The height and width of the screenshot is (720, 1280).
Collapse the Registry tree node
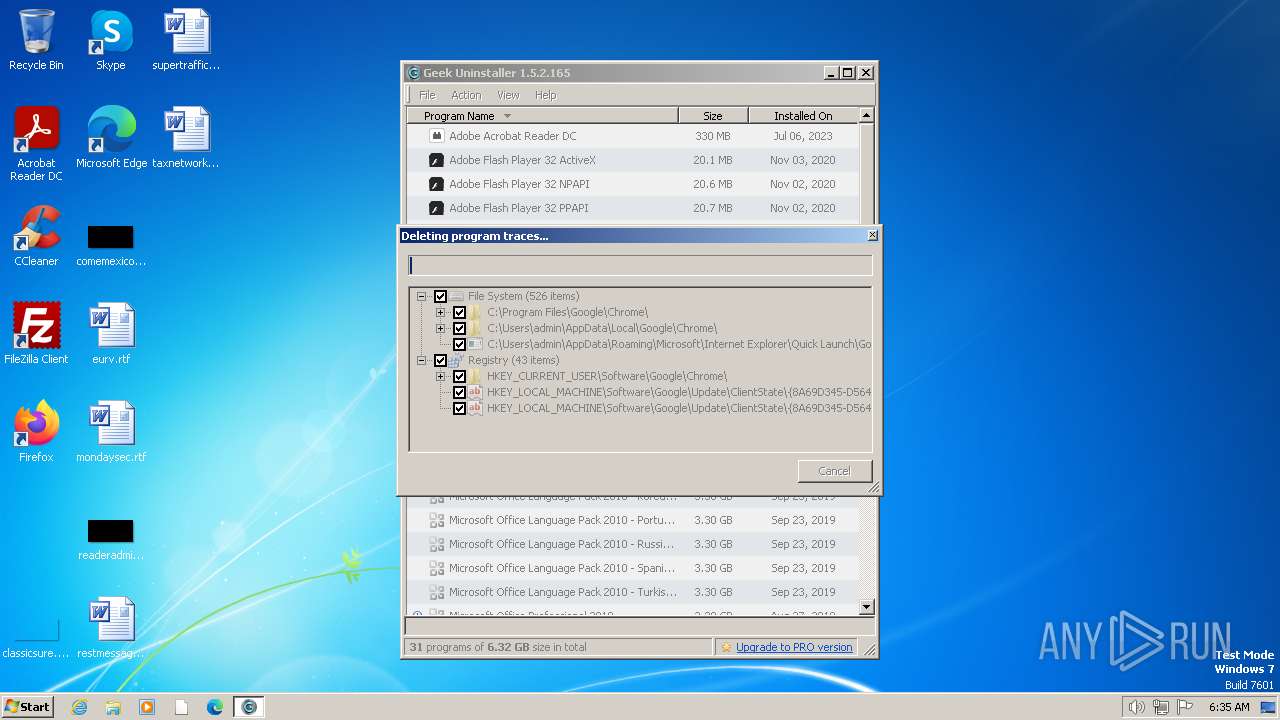(422, 360)
